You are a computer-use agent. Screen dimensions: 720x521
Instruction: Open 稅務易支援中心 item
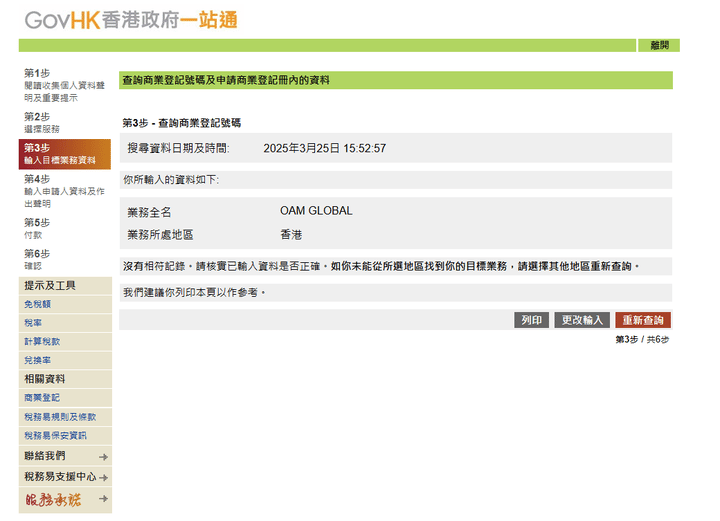60,476
